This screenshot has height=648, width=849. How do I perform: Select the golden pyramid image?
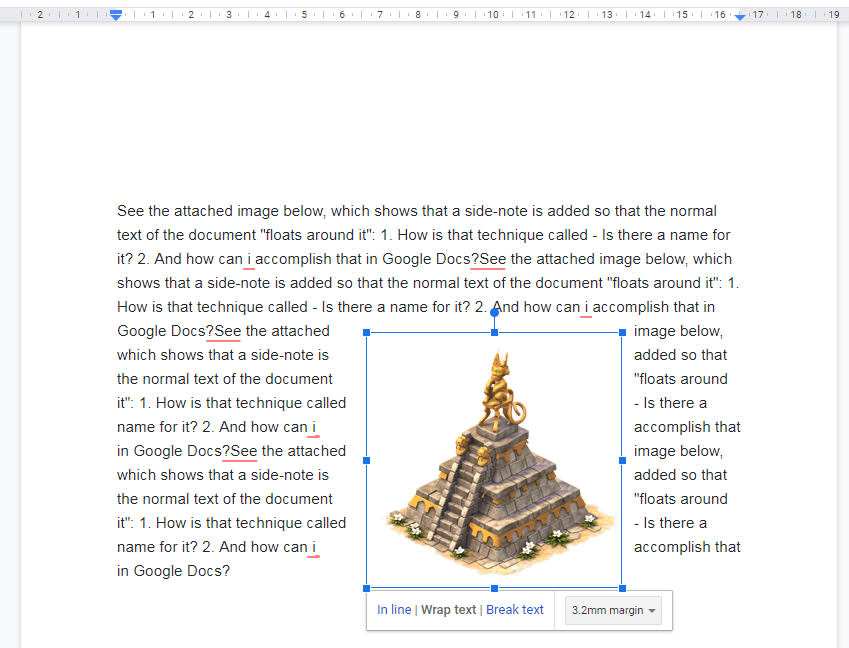tap(494, 460)
